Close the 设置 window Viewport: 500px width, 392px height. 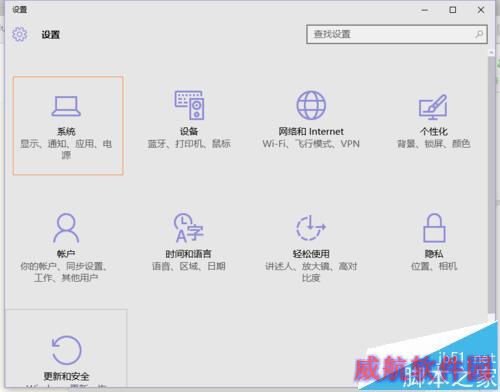481,10
